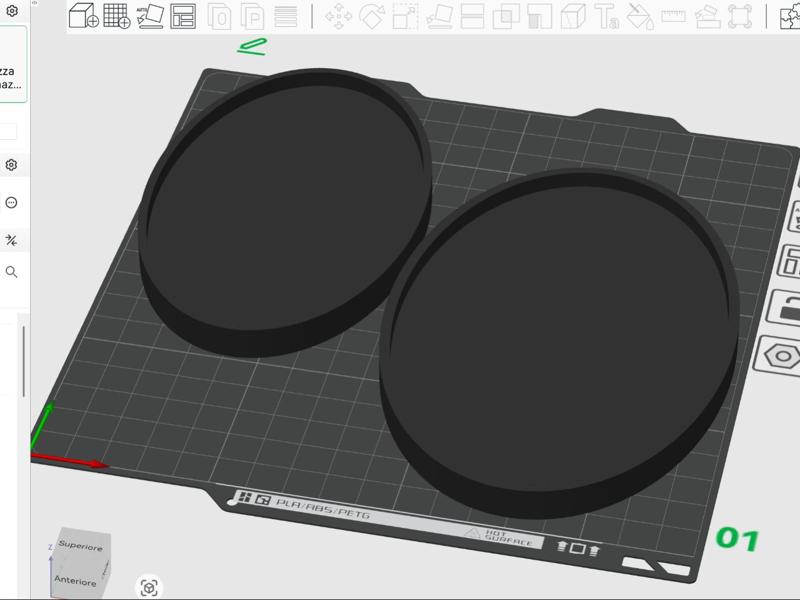
Task: Select the Scale tool
Action: pyautogui.click(x=406, y=16)
